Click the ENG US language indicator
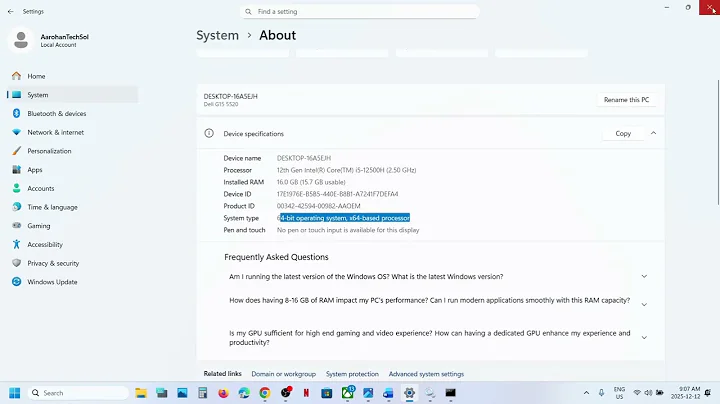The width and height of the screenshot is (720, 404). tap(619, 393)
